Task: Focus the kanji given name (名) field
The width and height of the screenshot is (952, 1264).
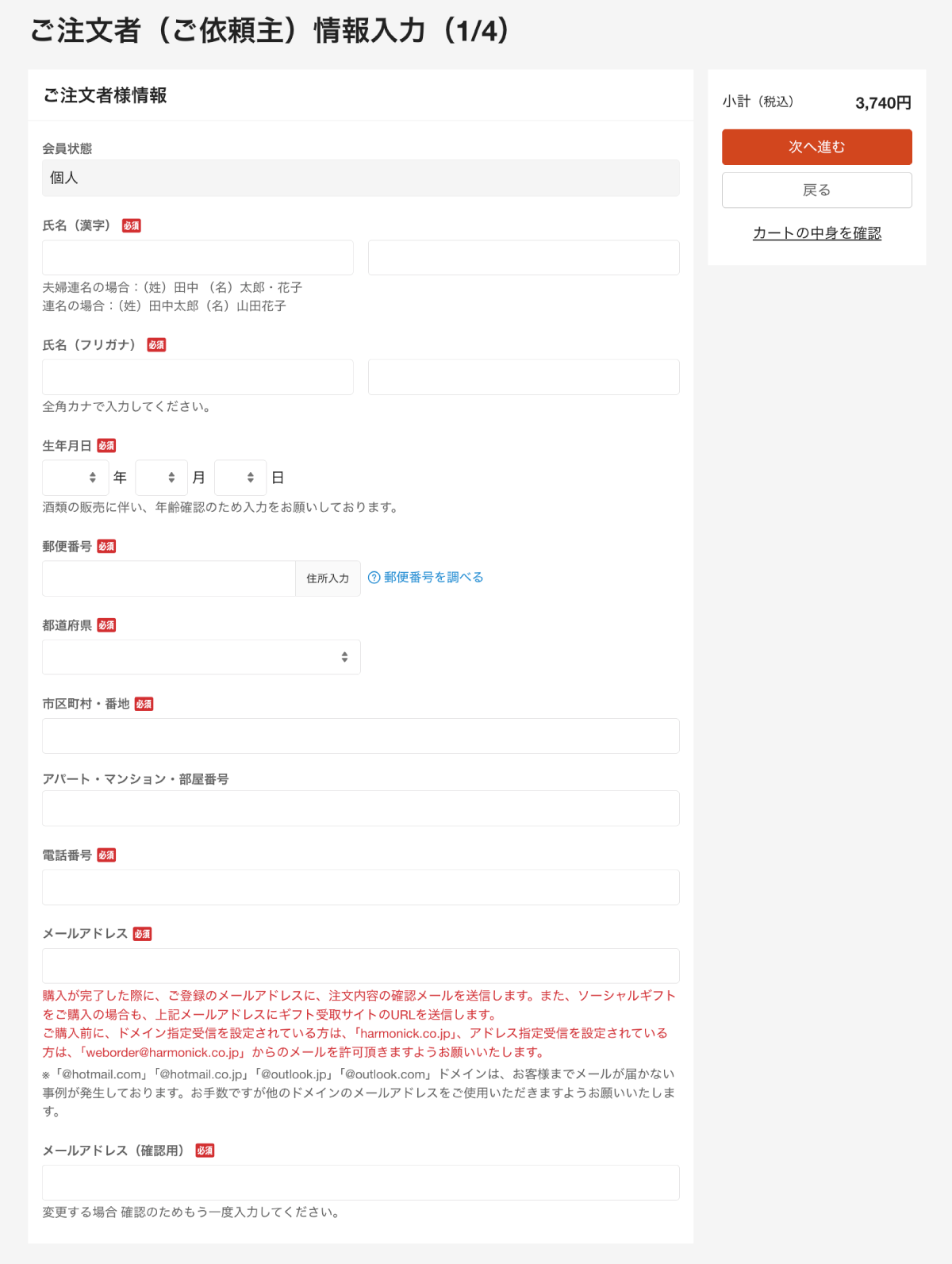Action: (524, 258)
